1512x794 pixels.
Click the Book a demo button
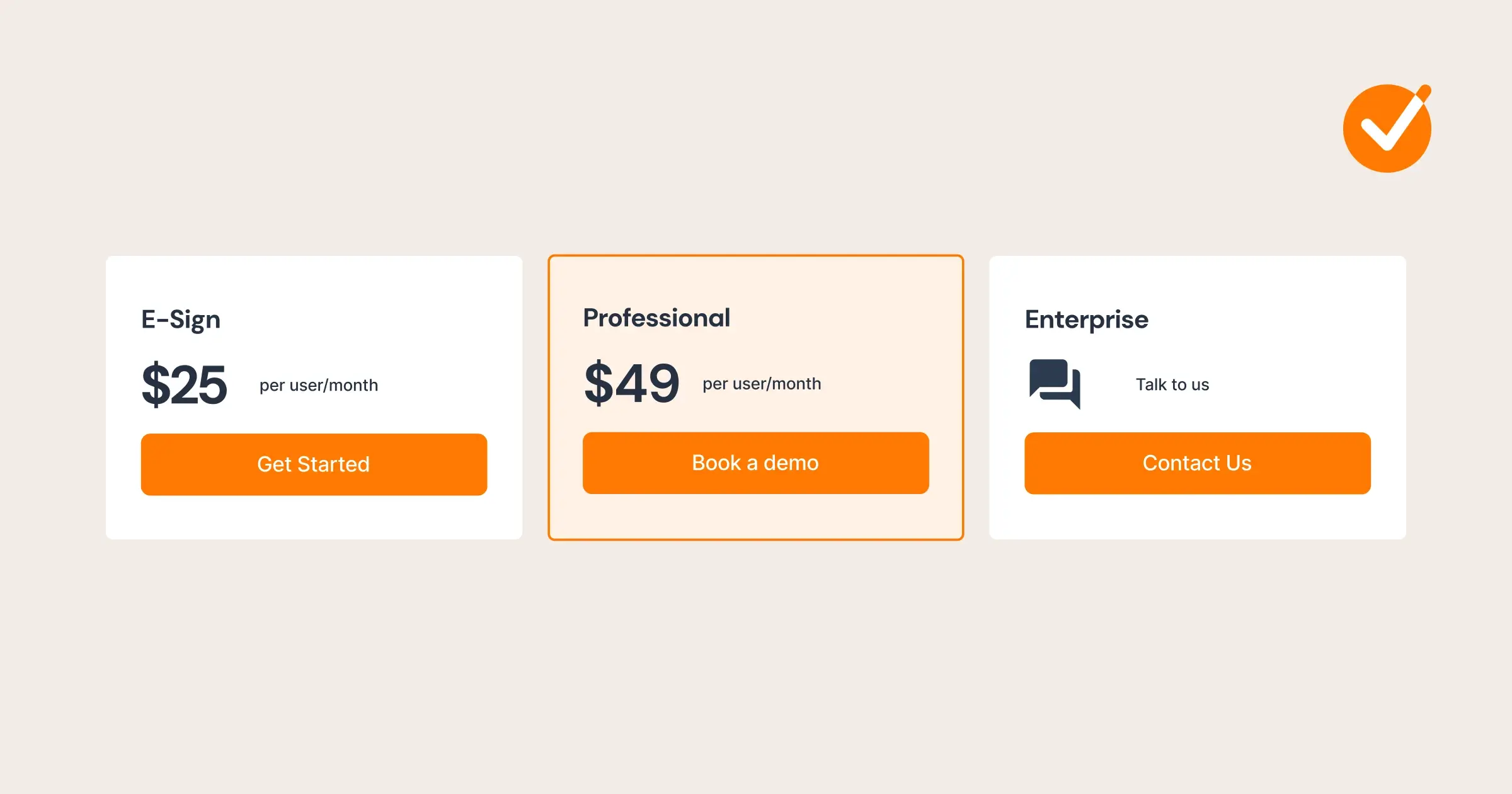coord(755,463)
